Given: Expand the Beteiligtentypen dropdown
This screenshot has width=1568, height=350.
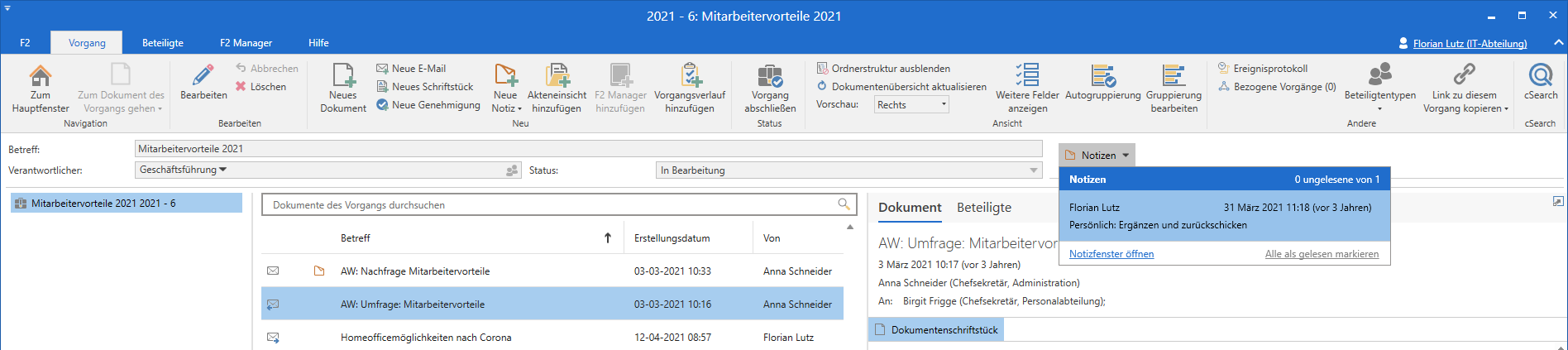Looking at the screenshot, I should [1379, 108].
